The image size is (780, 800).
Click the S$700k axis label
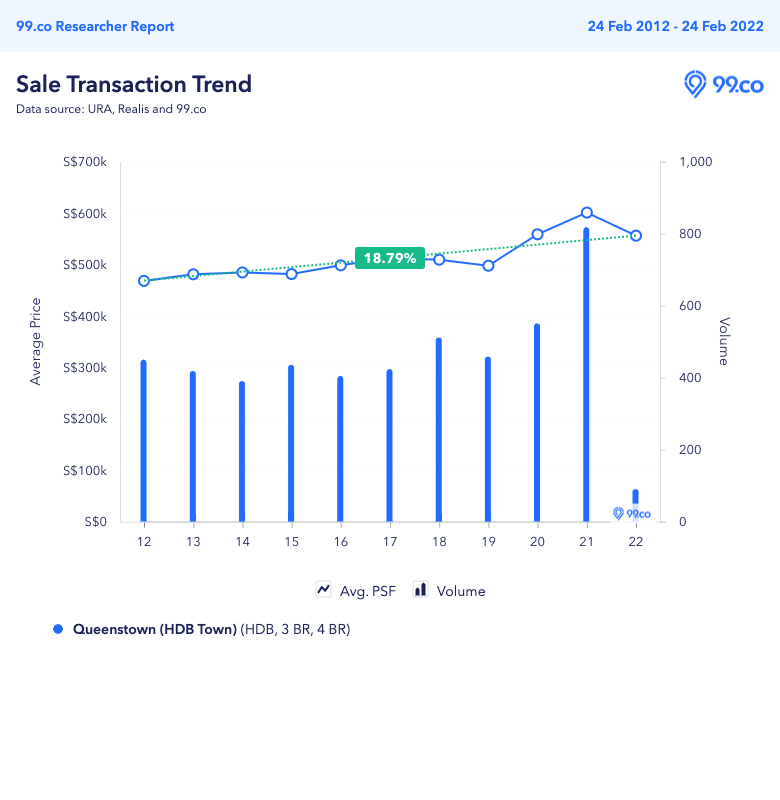(85, 162)
